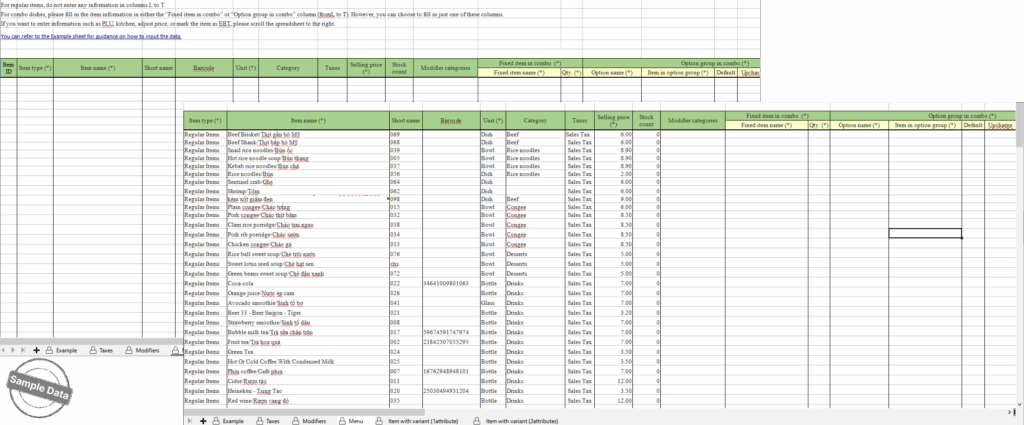Open the Modifiers tab in lower sheet bar

point(314,422)
